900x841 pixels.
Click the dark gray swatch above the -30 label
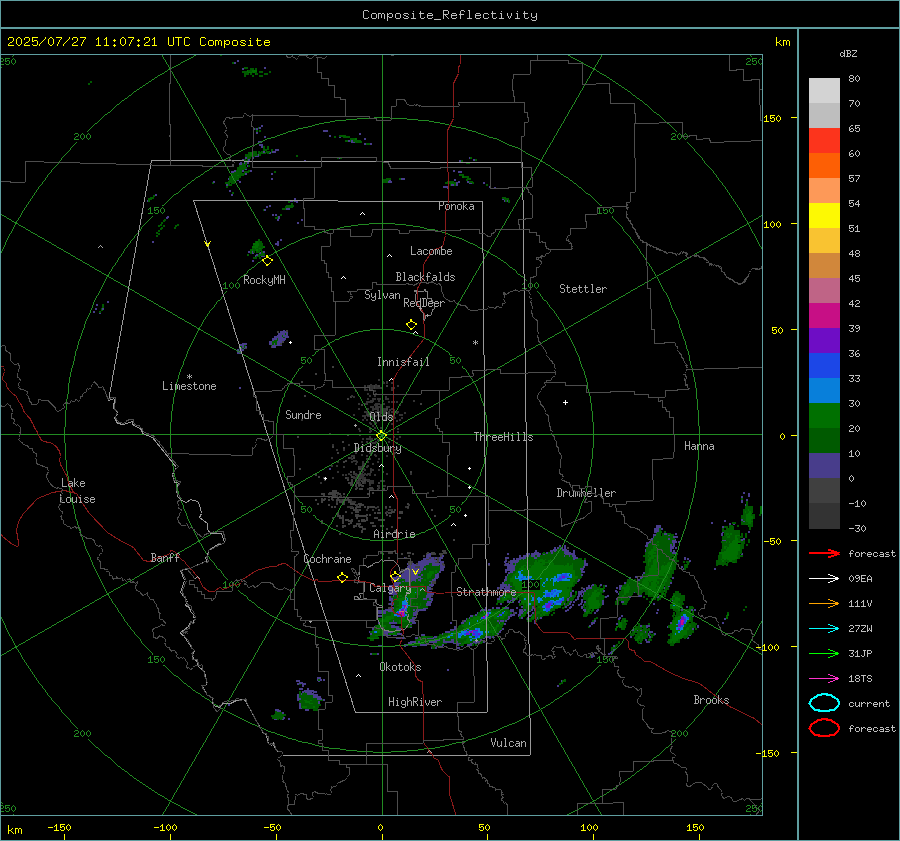824,516
